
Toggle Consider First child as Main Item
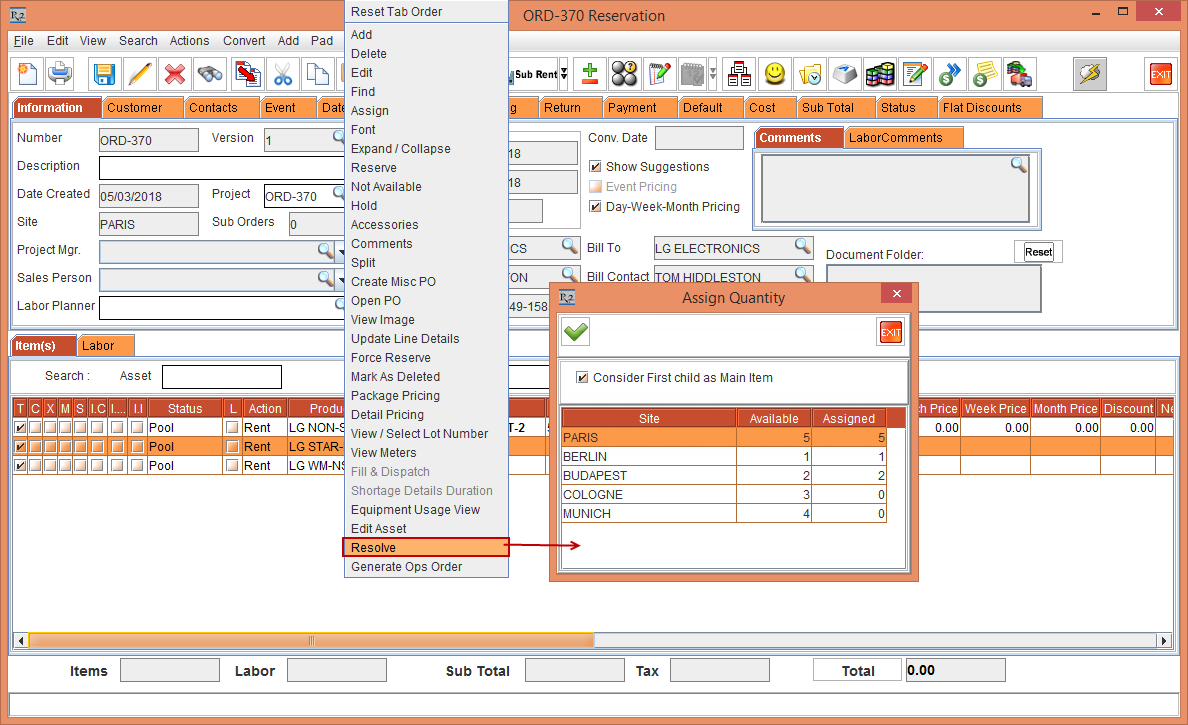point(582,378)
